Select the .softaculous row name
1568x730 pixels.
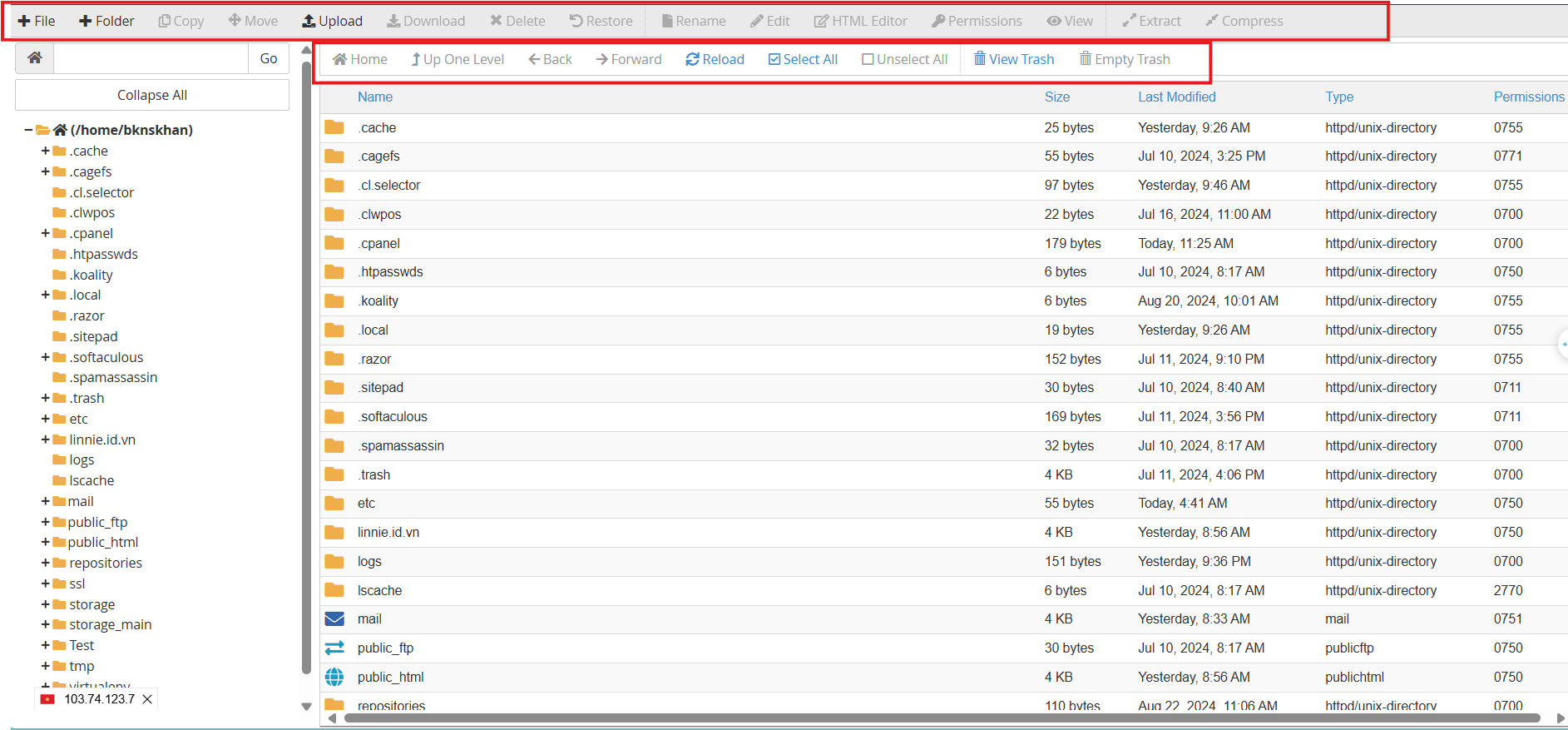click(393, 416)
